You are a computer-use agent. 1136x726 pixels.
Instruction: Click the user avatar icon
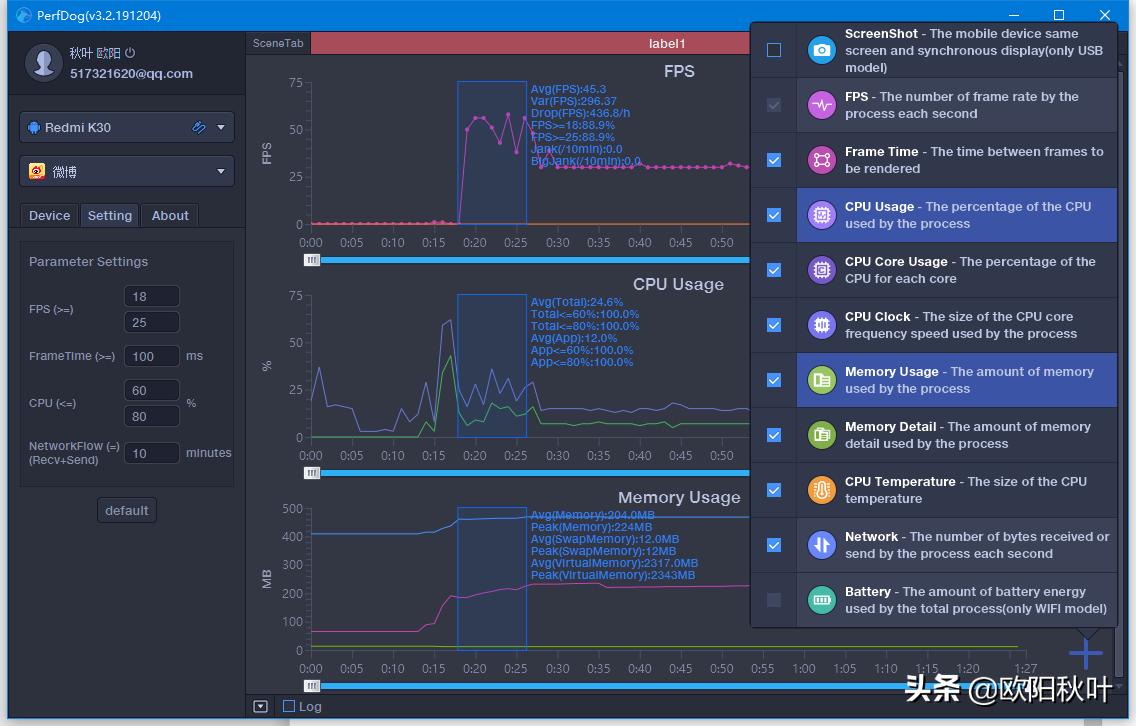(x=43, y=62)
